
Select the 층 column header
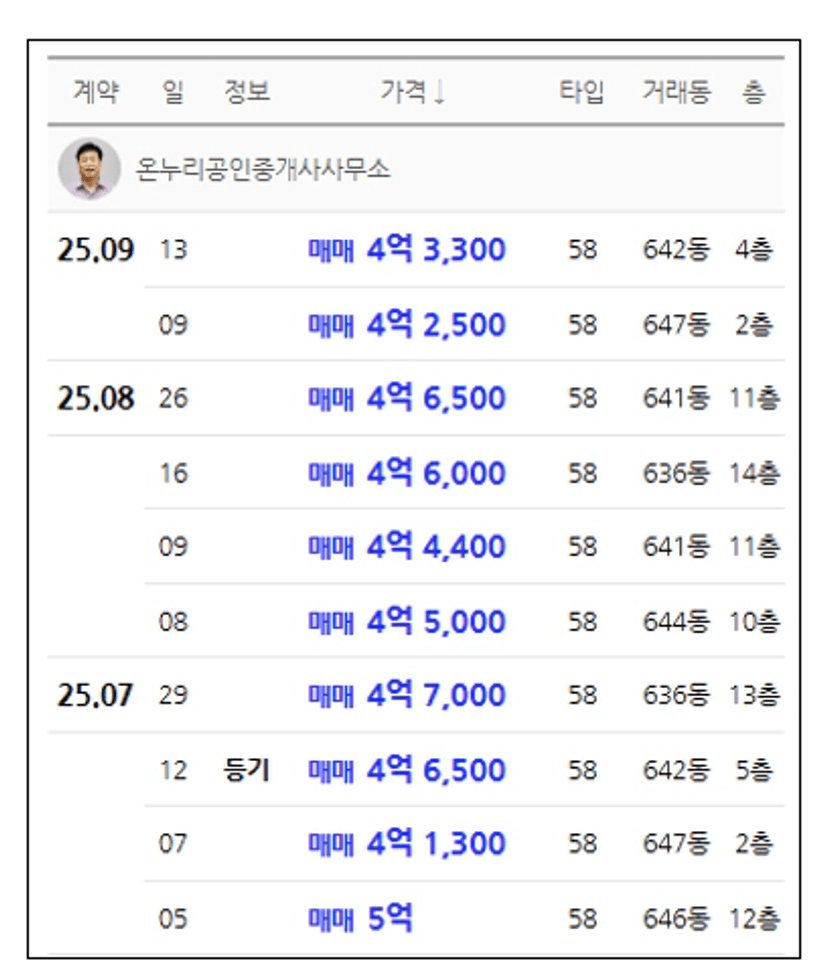(754, 92)
